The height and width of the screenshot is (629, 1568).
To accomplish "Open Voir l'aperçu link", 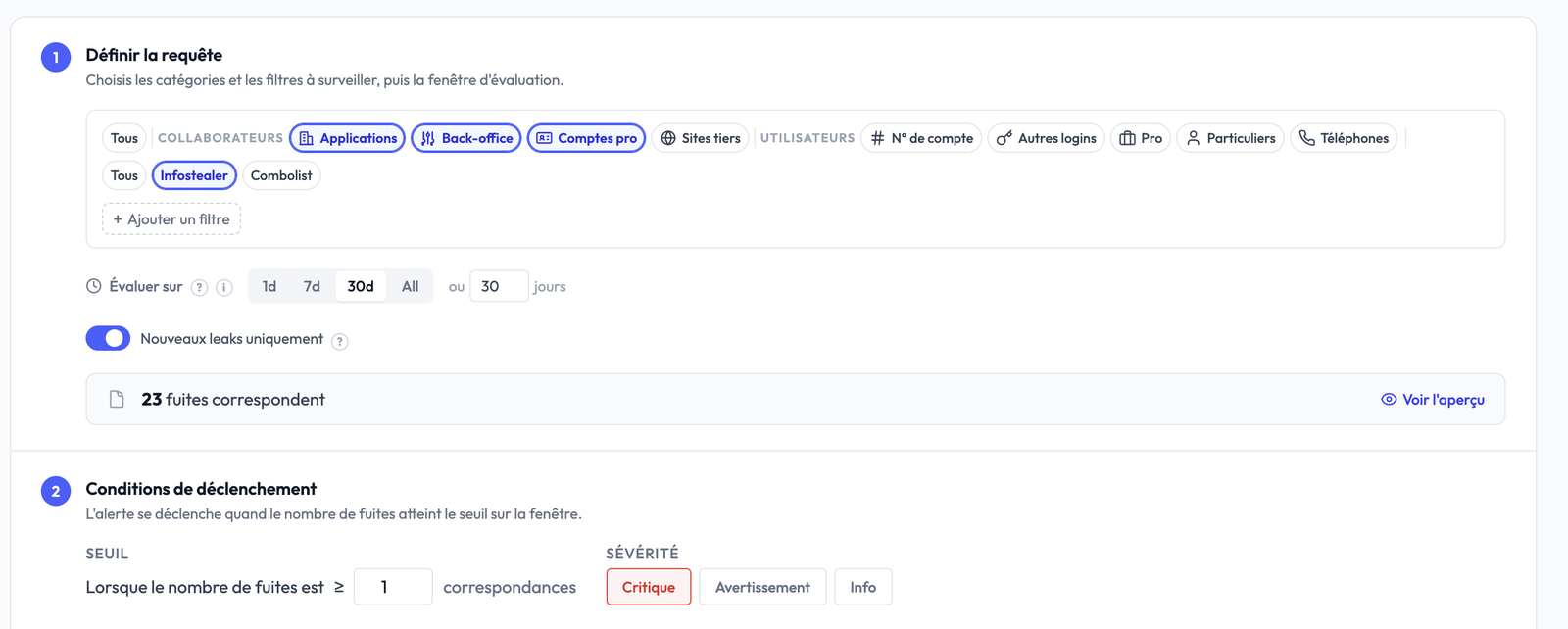I will pyautogui.click(x=1433, y=399).
